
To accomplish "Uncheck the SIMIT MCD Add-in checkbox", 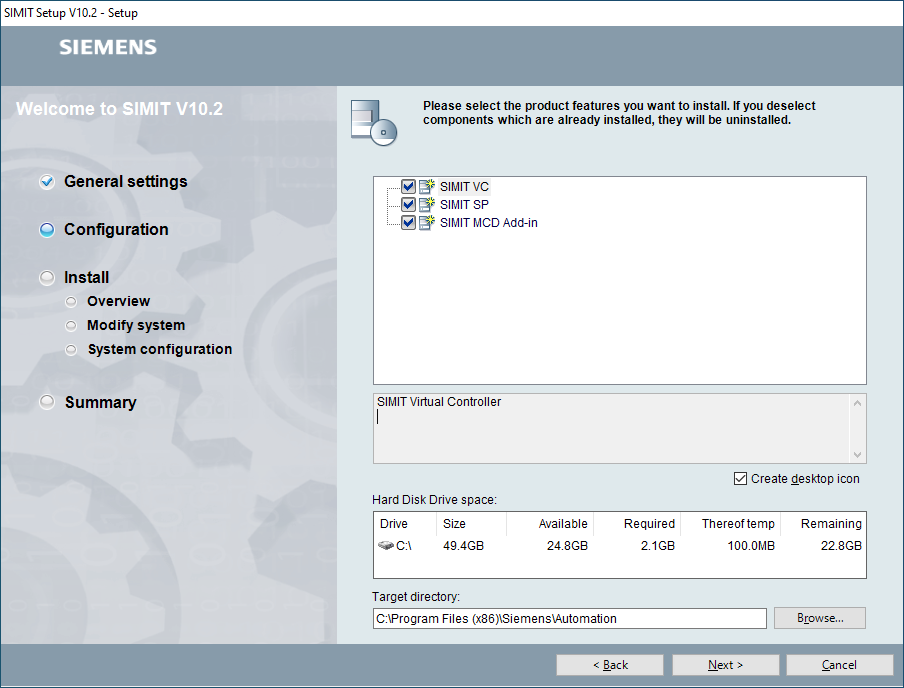I will [408, 222].
